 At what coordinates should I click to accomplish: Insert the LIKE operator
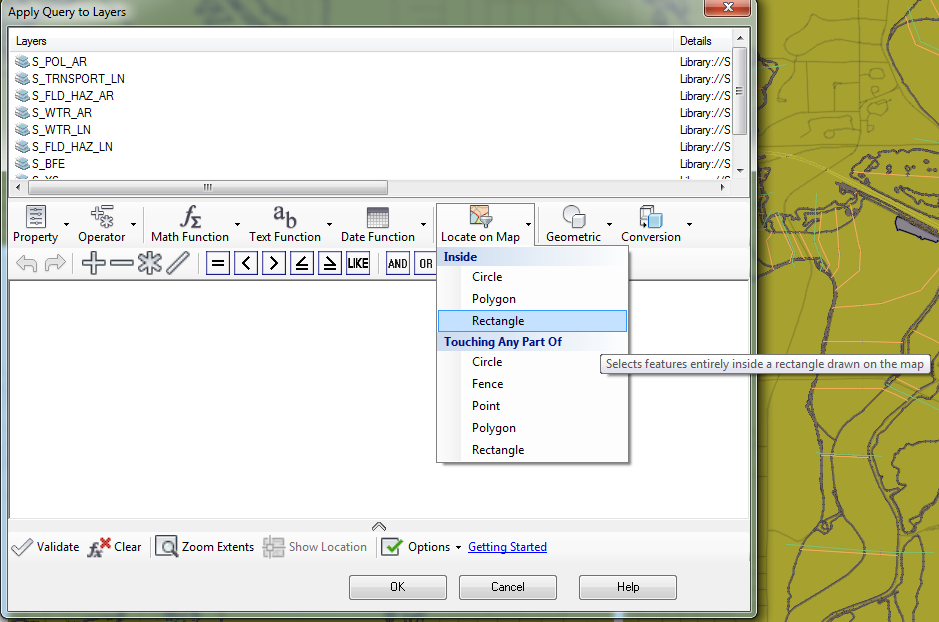click(x=358, y=263)
